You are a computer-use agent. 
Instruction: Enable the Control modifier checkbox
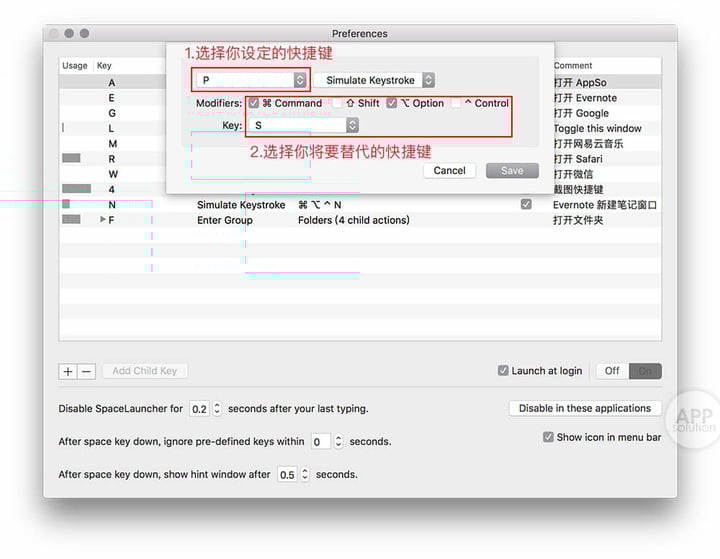coord(456,103)
